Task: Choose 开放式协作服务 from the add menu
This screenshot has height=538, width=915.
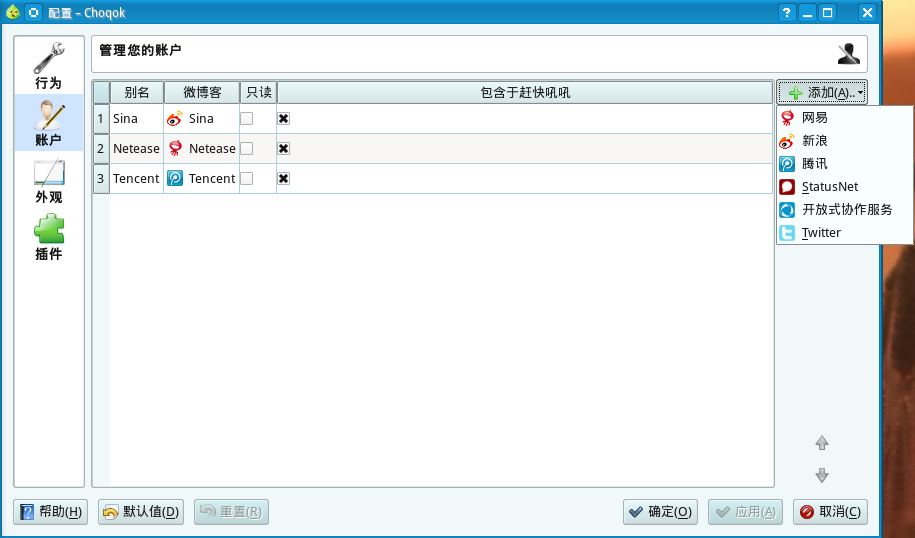Action: (x=844, y=209)
